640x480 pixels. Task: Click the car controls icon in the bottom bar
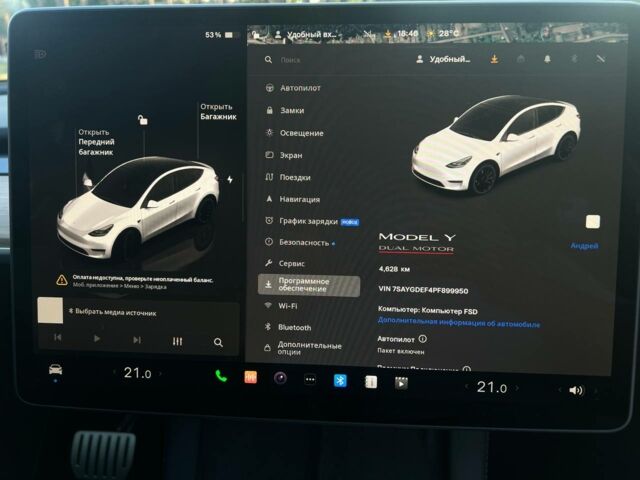(56, 370)
